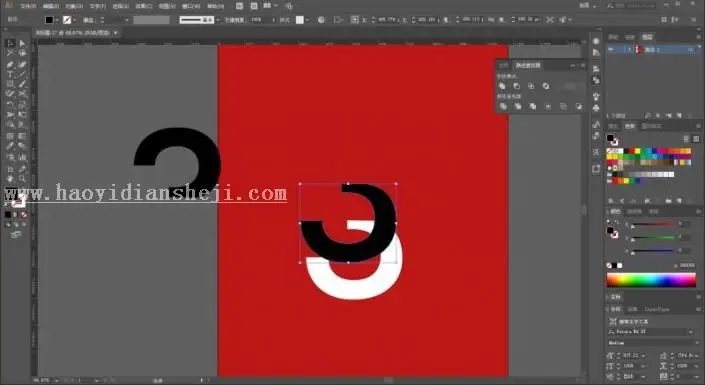Click Outline in the Pathfinder panel
The image size is (705, 385).
click(x=563, y=107)
